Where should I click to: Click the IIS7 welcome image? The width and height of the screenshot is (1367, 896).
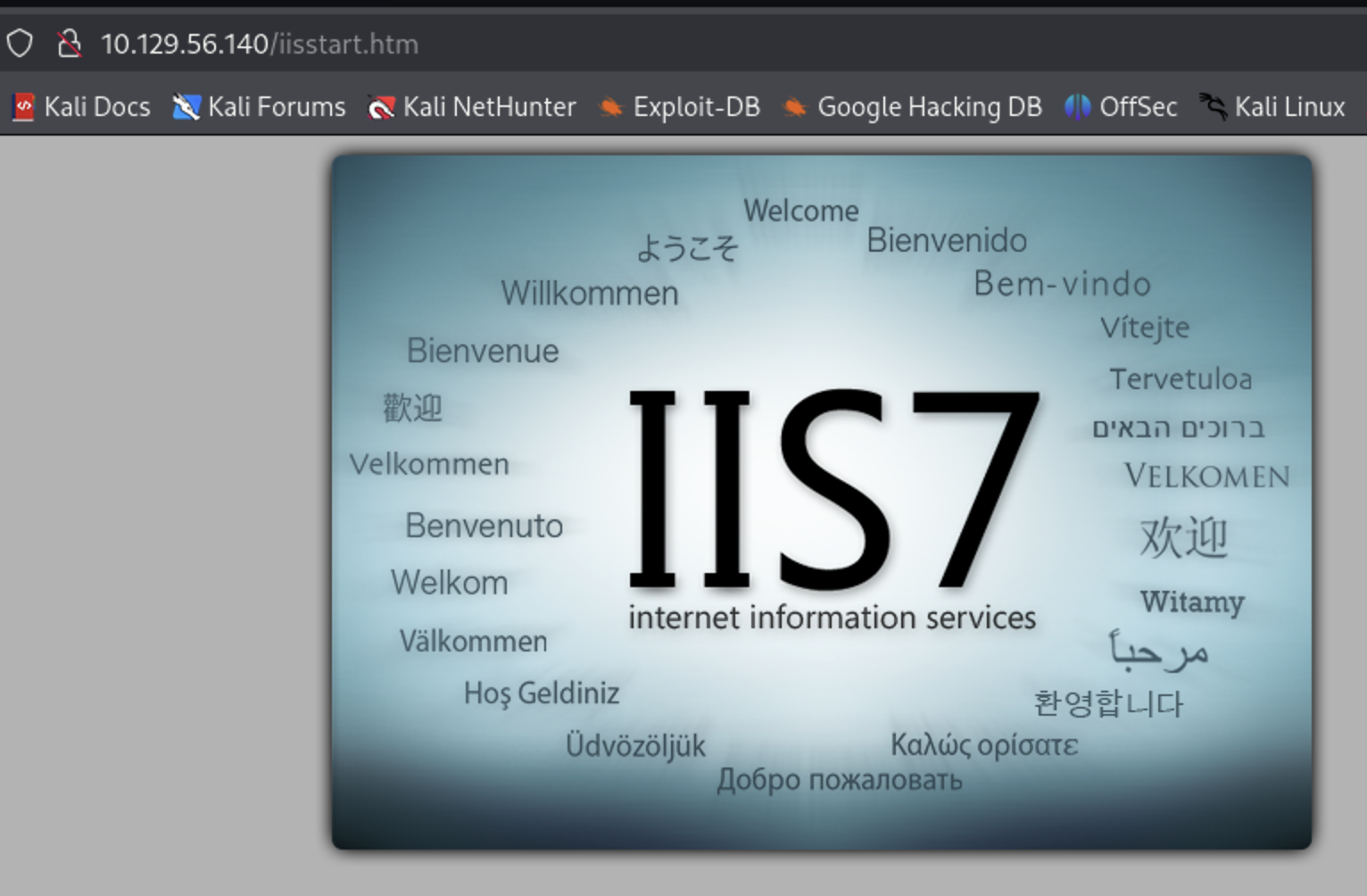[x=822, y=502]
